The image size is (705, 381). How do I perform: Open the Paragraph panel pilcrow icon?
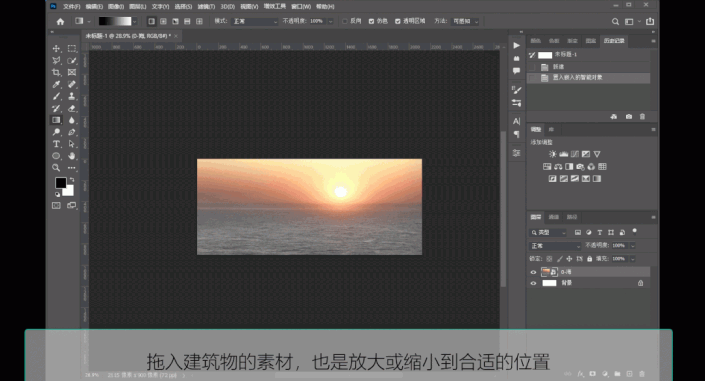[517, 134]
